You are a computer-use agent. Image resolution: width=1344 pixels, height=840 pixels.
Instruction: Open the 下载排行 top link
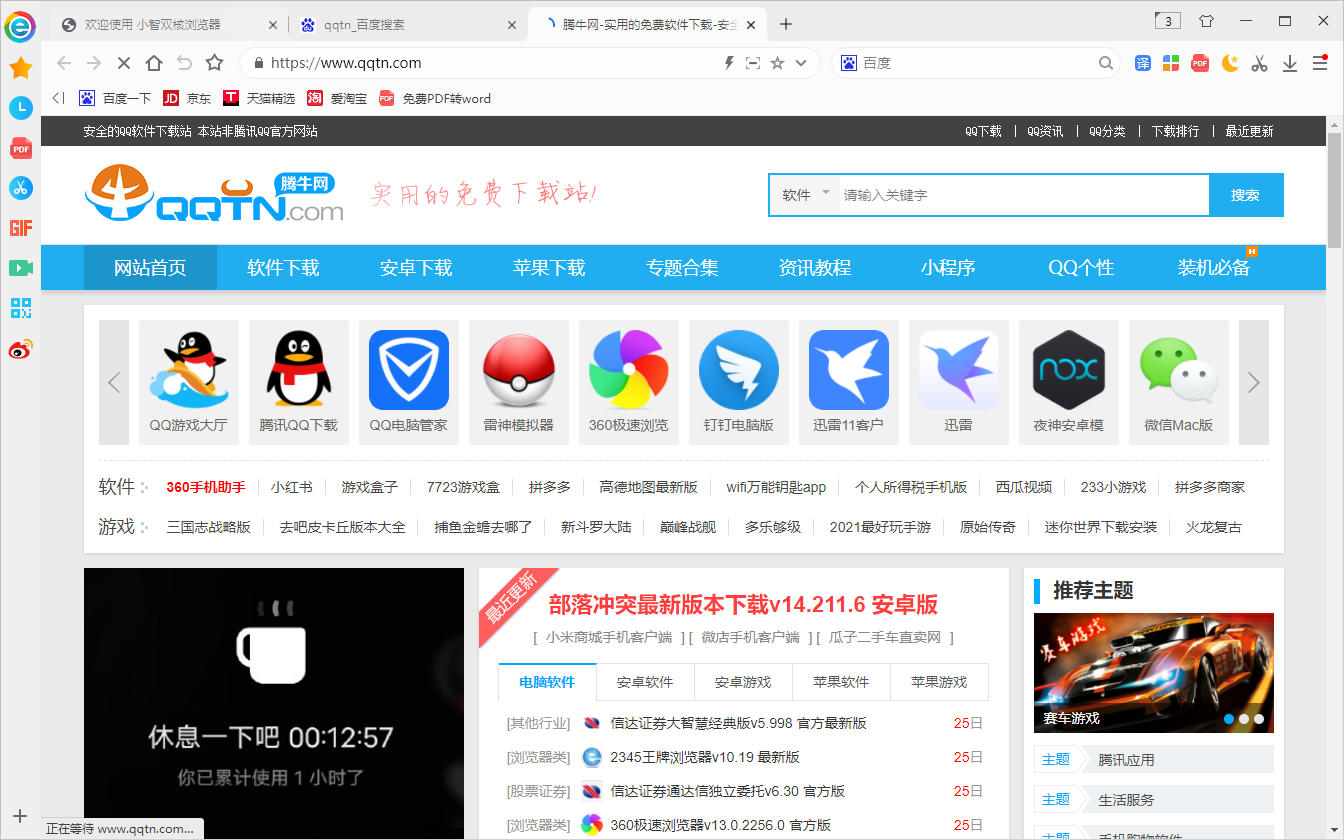tap(1175, 131)
